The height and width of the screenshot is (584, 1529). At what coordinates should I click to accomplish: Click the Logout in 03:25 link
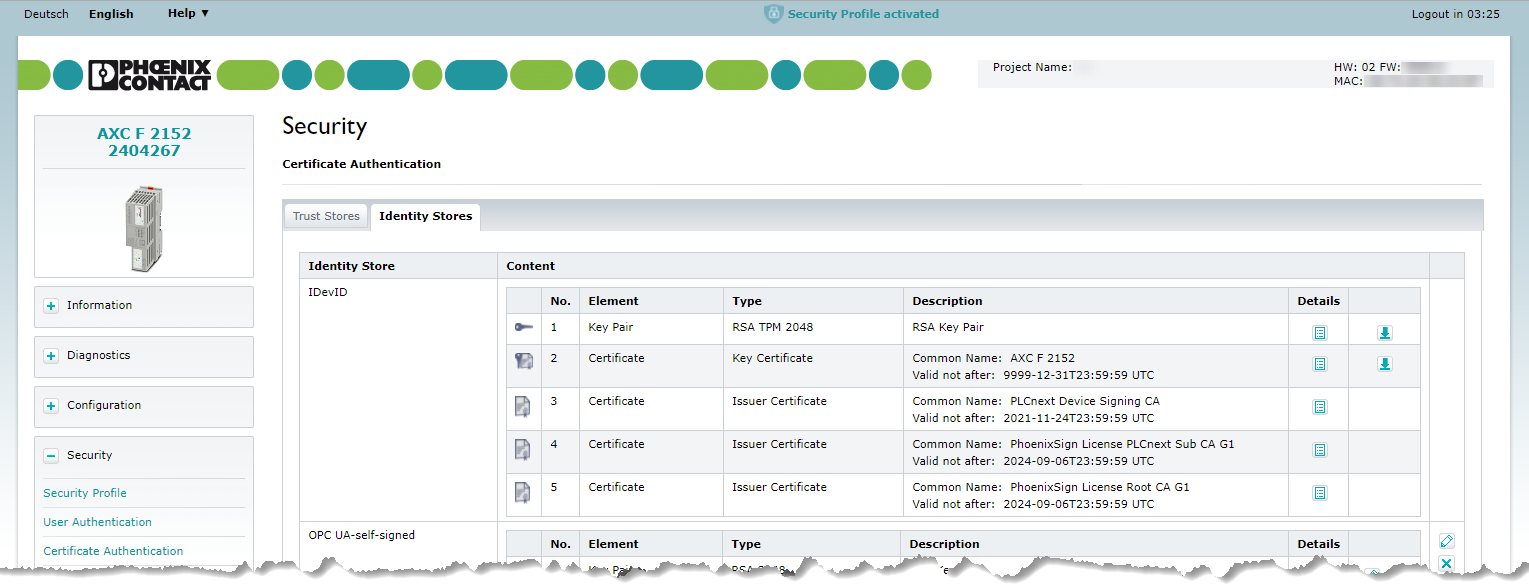click(x=1455, y=14)
